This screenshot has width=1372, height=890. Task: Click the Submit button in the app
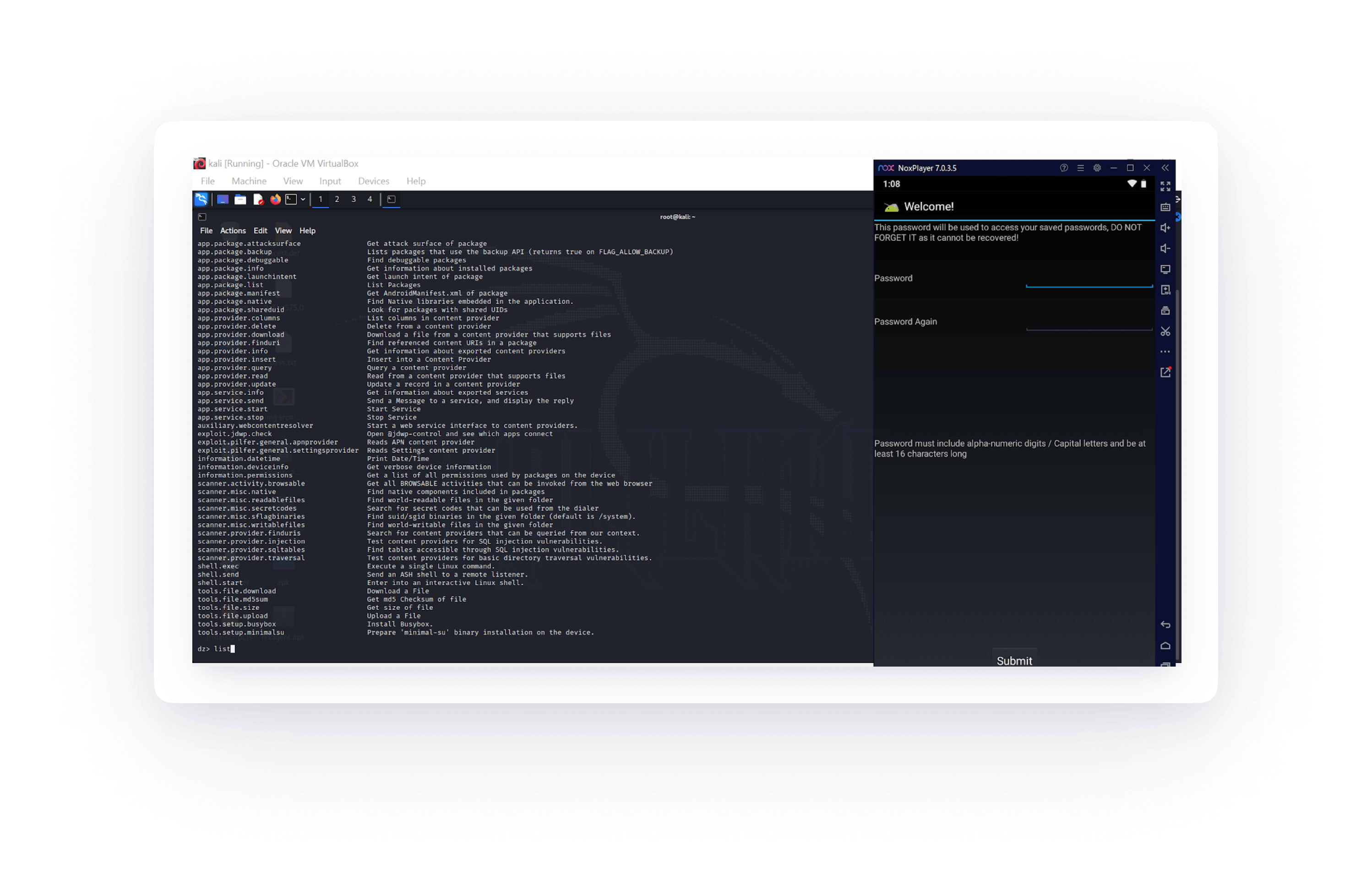[1014, 661]
